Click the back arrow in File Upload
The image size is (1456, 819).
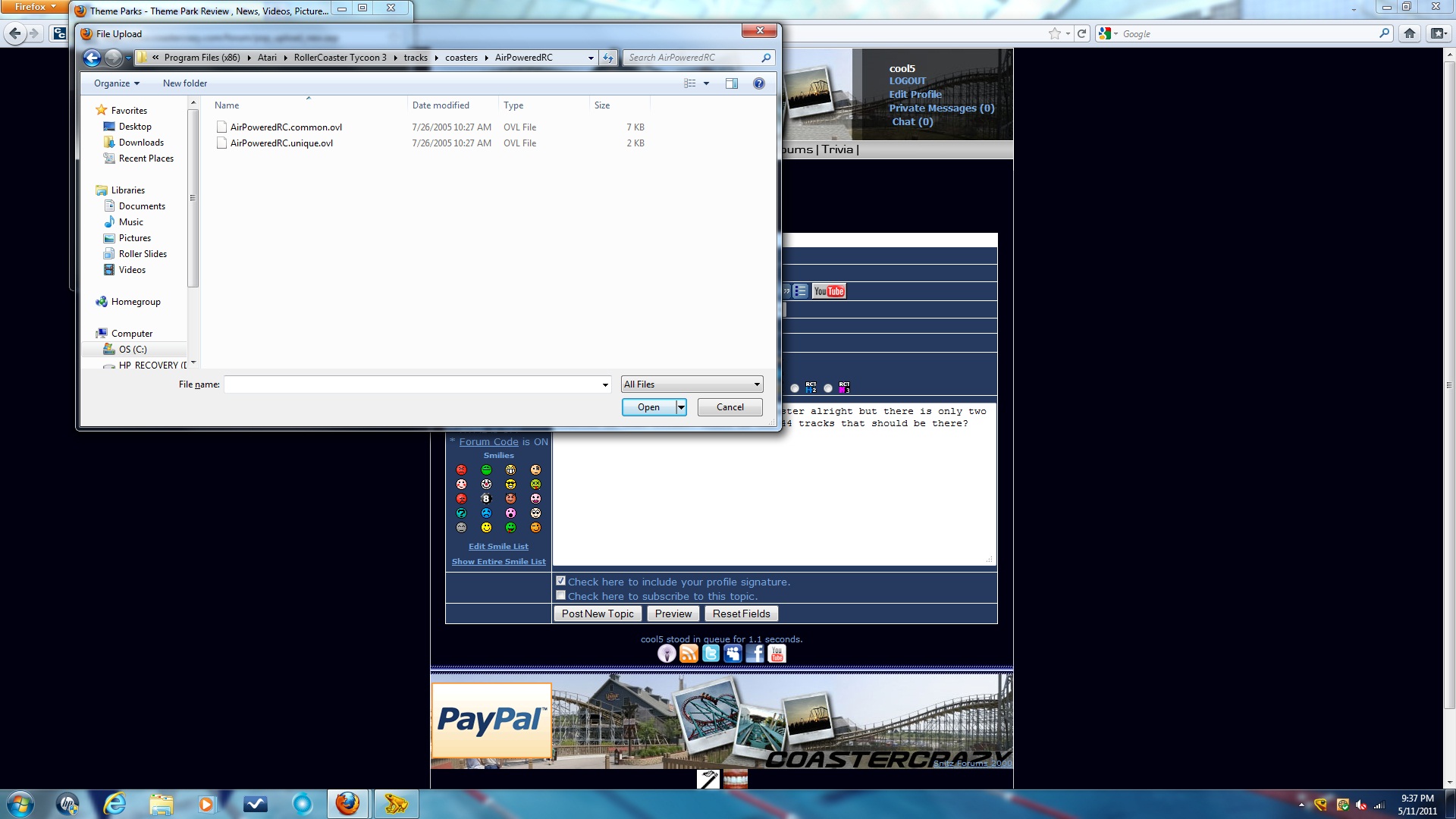[x=92, y=58]
